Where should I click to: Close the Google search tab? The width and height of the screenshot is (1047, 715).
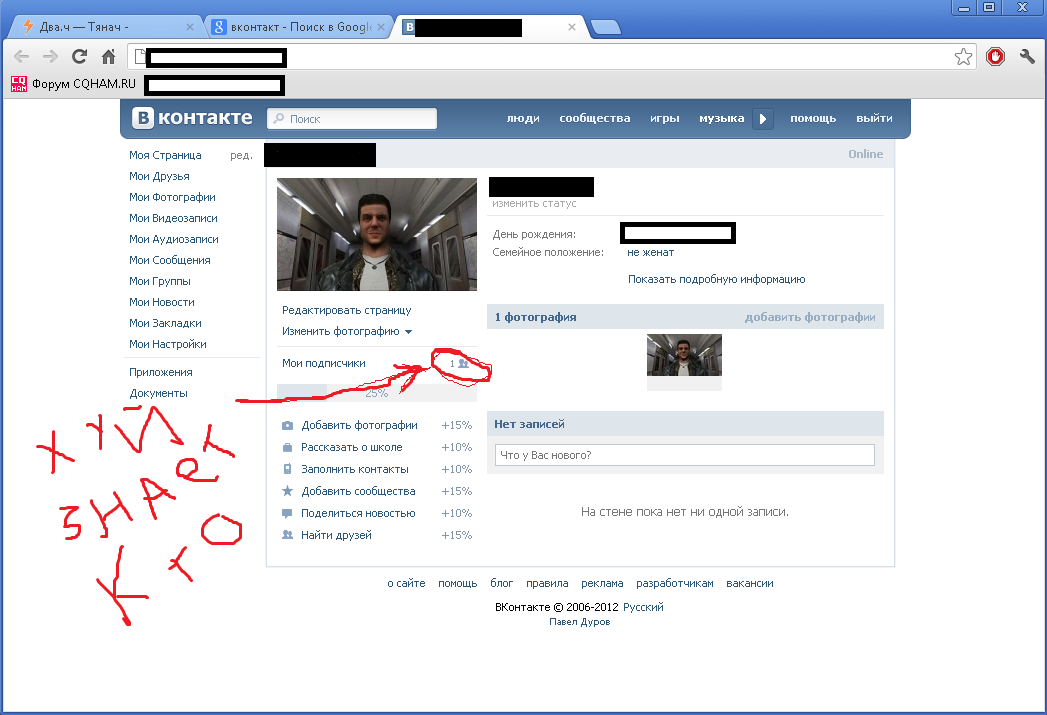point(381,27)
